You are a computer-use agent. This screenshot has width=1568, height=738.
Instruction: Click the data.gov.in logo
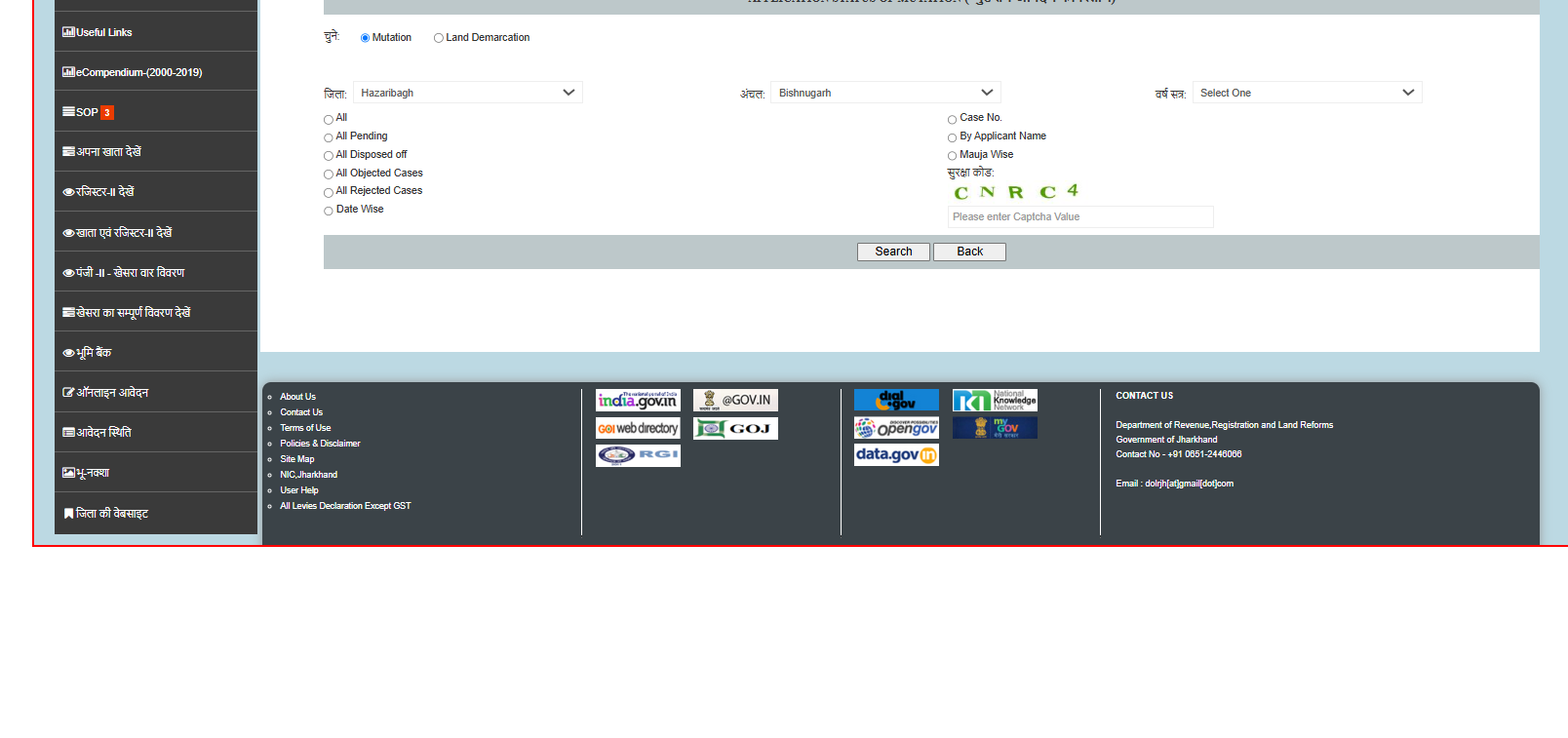[896, 455]
